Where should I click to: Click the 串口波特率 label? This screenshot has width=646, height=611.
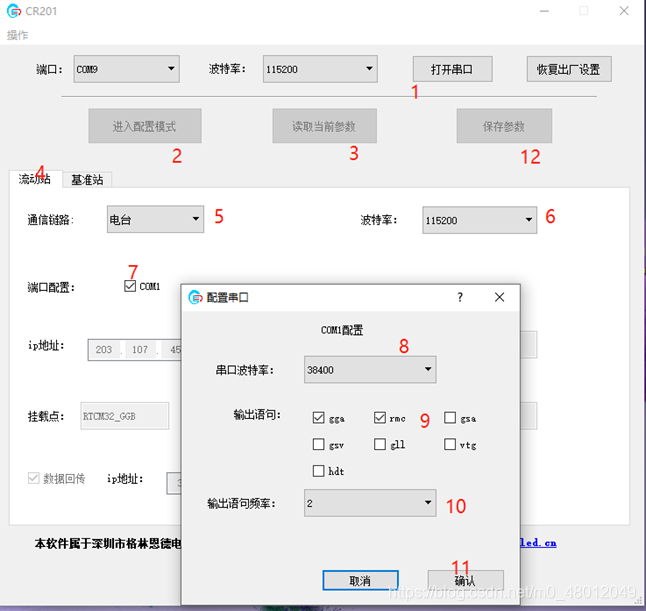coord(245,370)
